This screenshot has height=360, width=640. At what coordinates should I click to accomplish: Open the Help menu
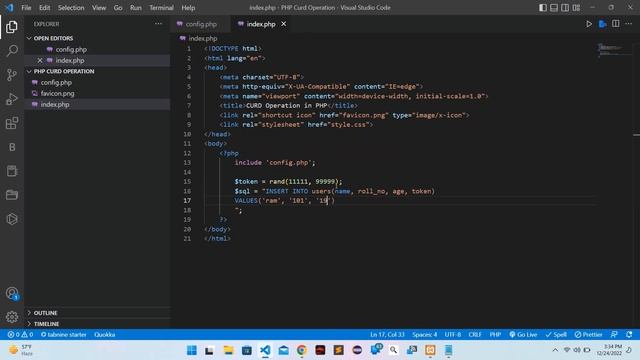click(x=188, y=8)
